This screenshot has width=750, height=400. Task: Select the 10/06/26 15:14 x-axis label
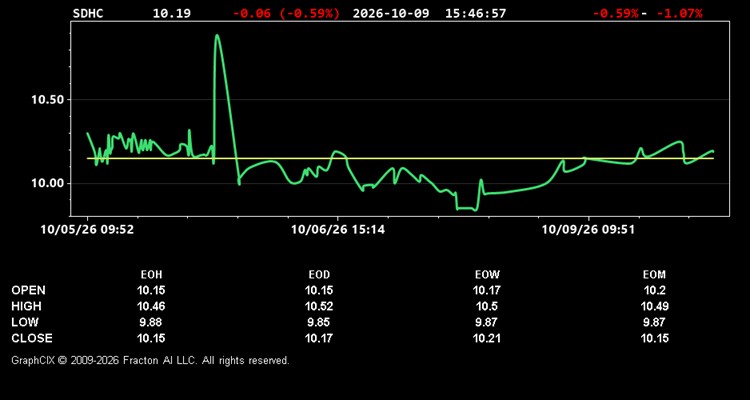[x=338, y=230]
